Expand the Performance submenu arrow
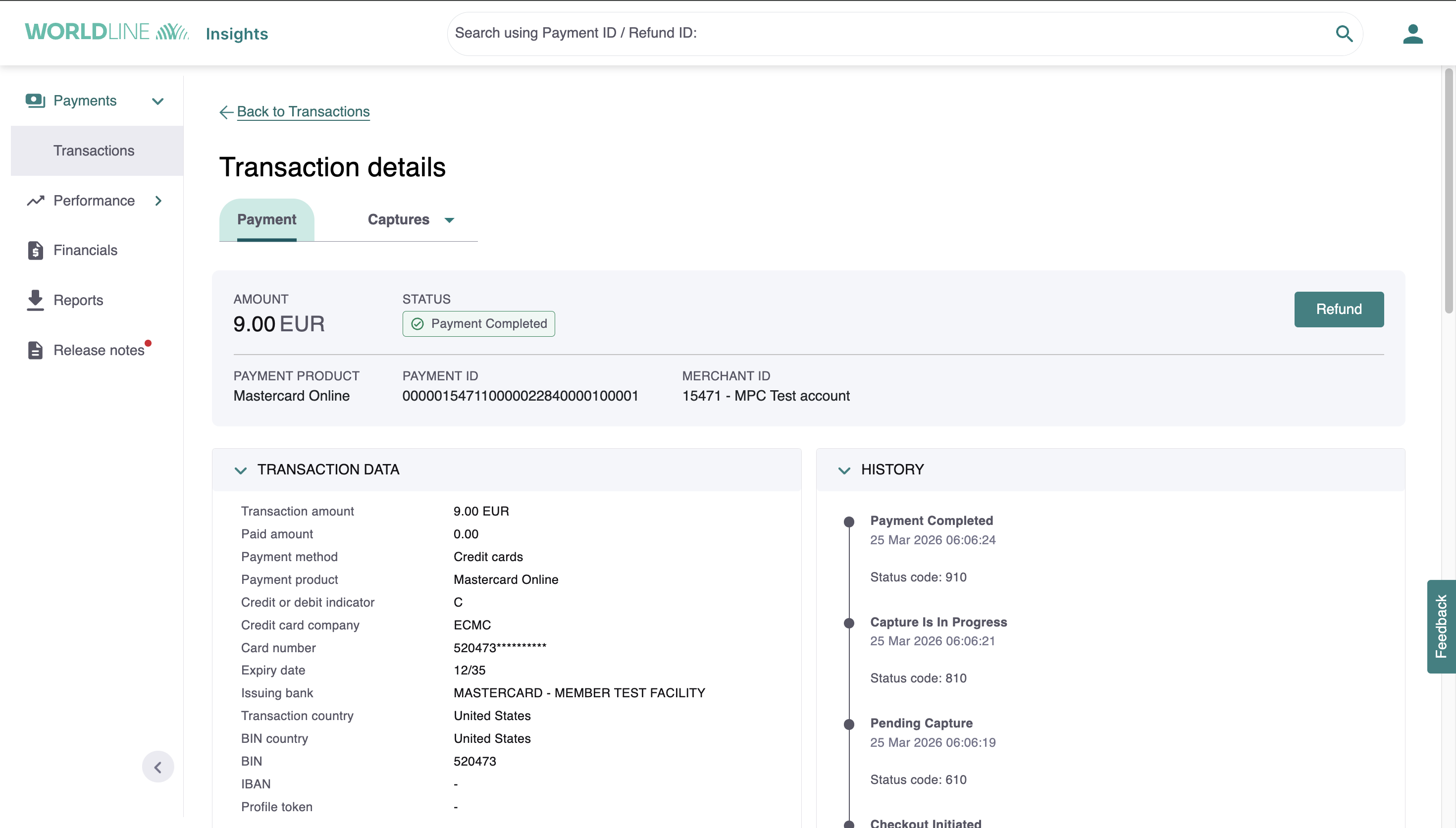1456x828 pixels. [x=158, y=201]
